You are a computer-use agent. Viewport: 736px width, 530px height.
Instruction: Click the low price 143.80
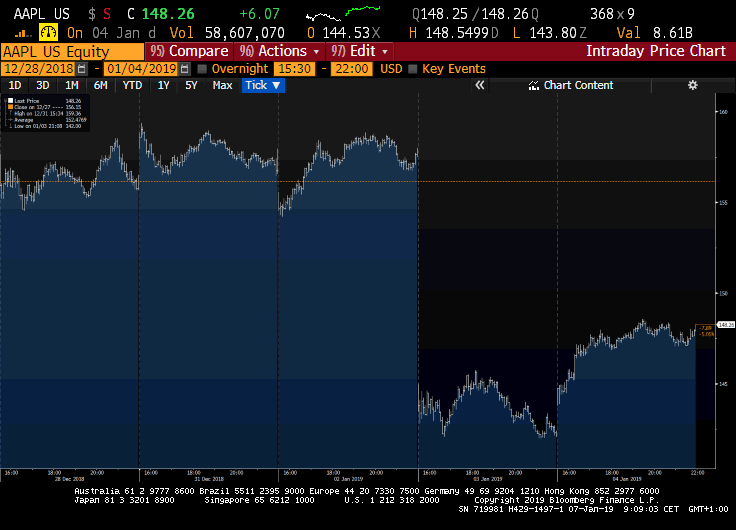point(553,33)
